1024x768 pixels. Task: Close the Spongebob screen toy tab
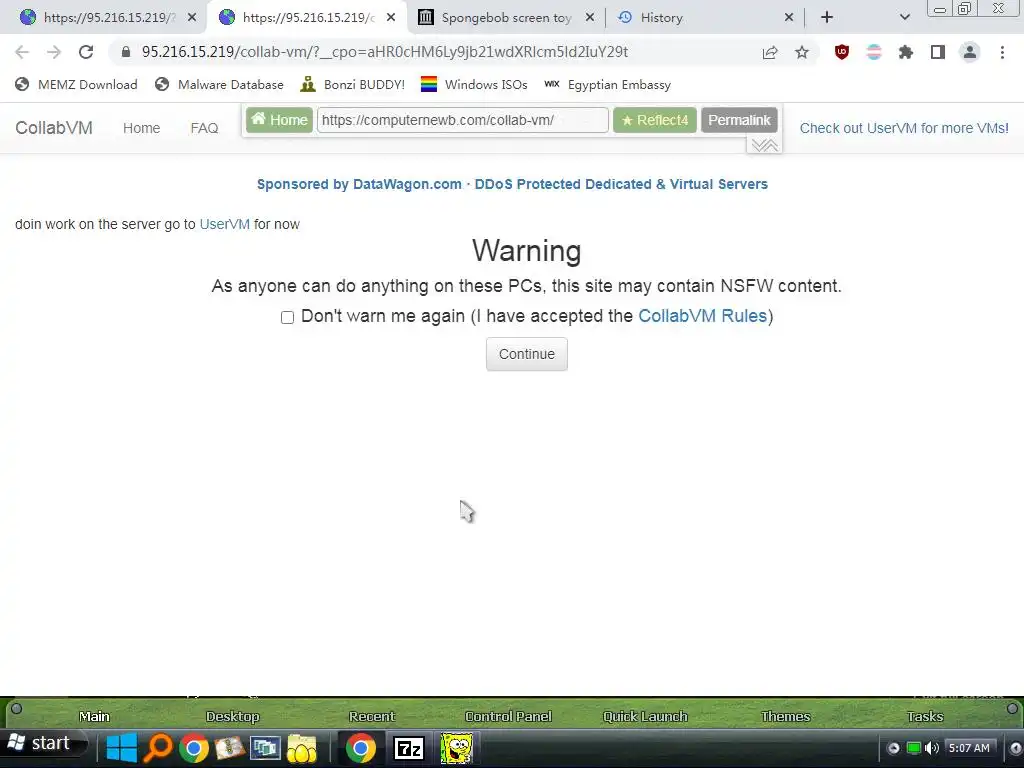pos(590,18)
